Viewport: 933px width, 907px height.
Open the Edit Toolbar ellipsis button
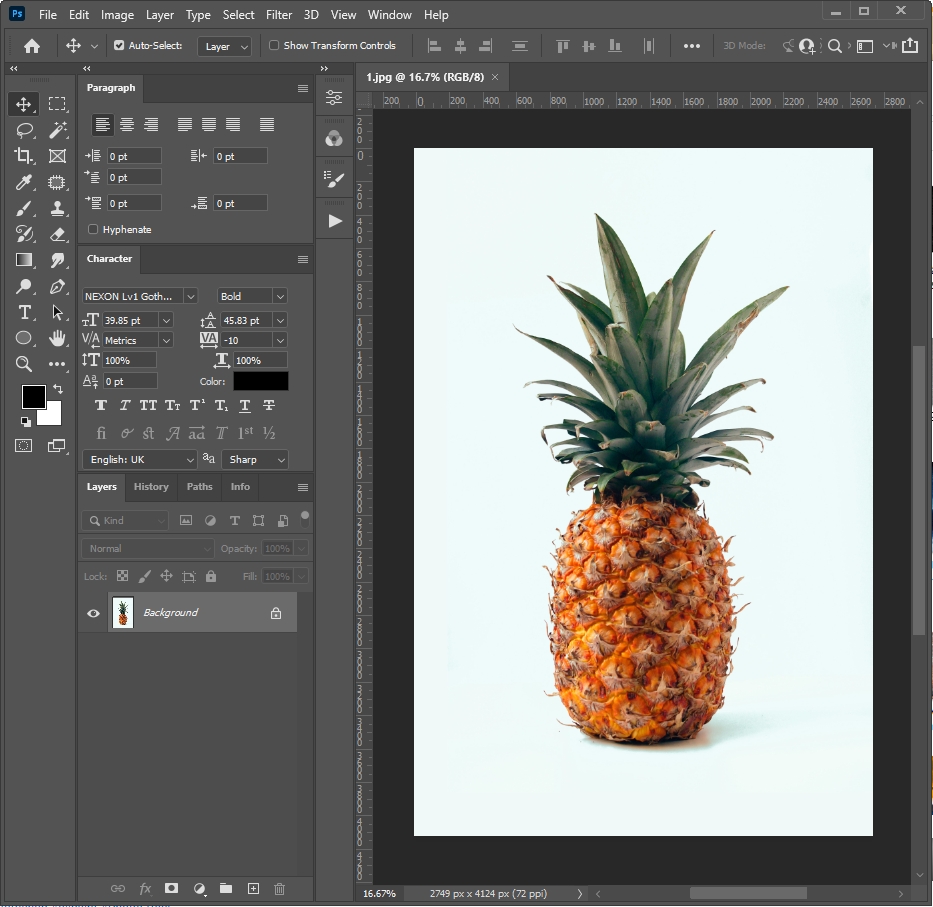click(x=57, y=364)
